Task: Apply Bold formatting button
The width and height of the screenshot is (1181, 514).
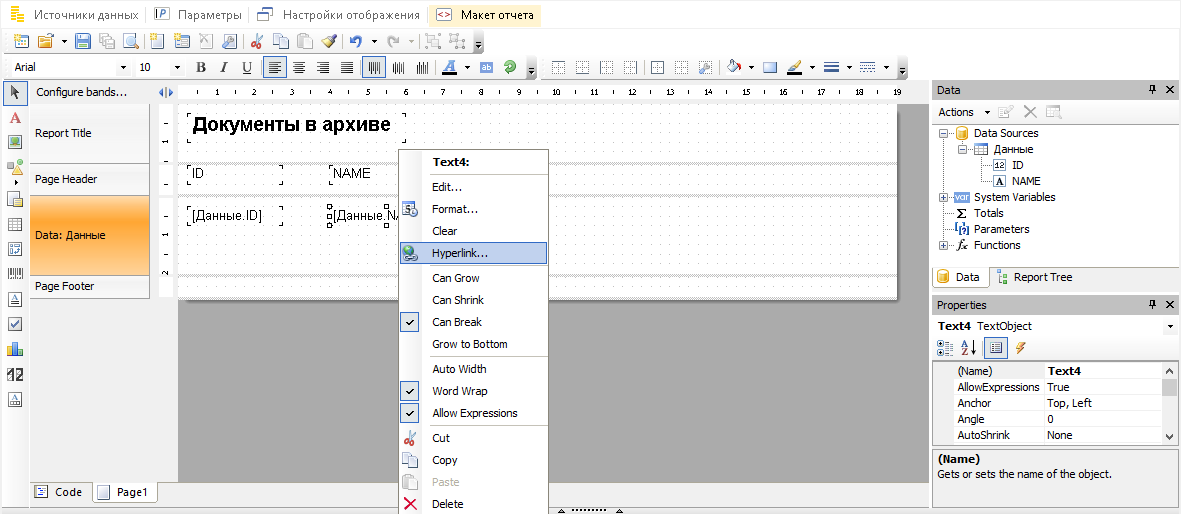Action: (x=201, y=67)
